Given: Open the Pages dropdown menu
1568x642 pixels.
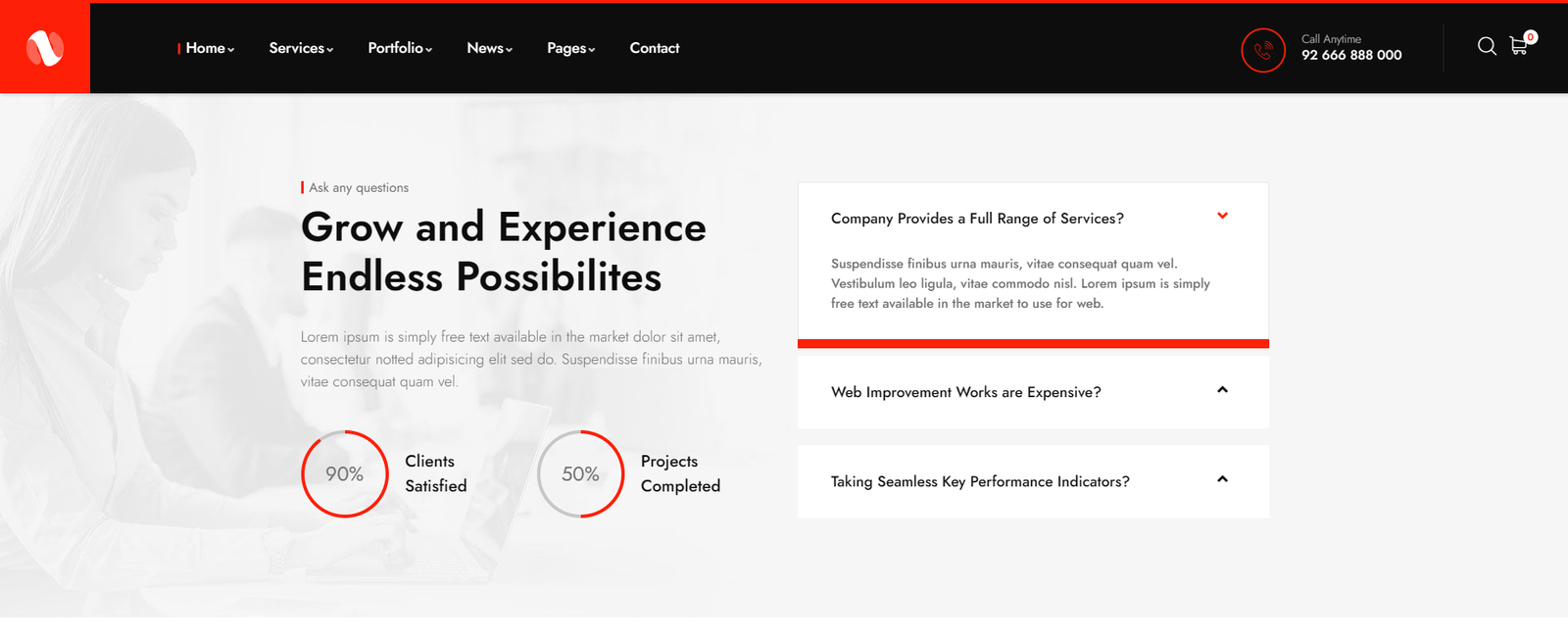Looking at the screenshot, I should coord(566,47).
